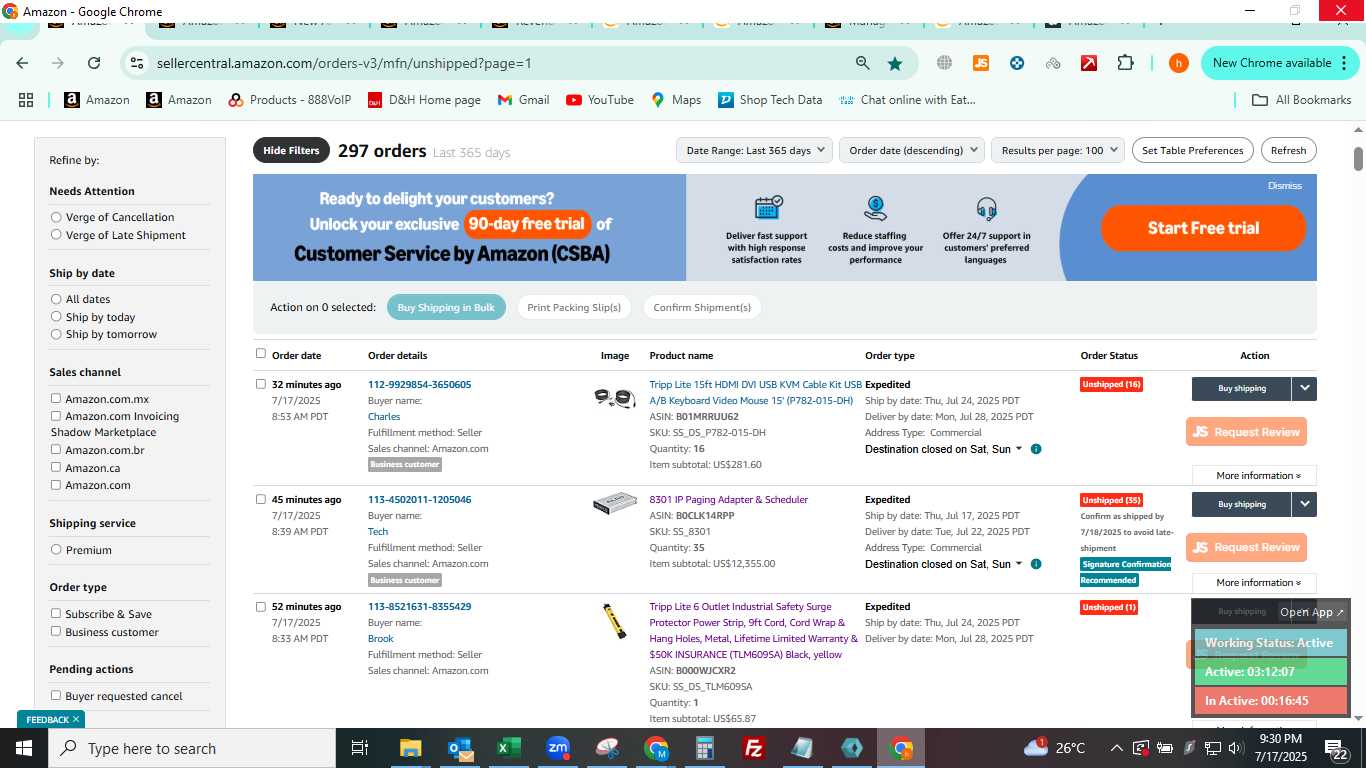
Task: Open Products - 888VoIP bookmark
Action: [290, 100]
